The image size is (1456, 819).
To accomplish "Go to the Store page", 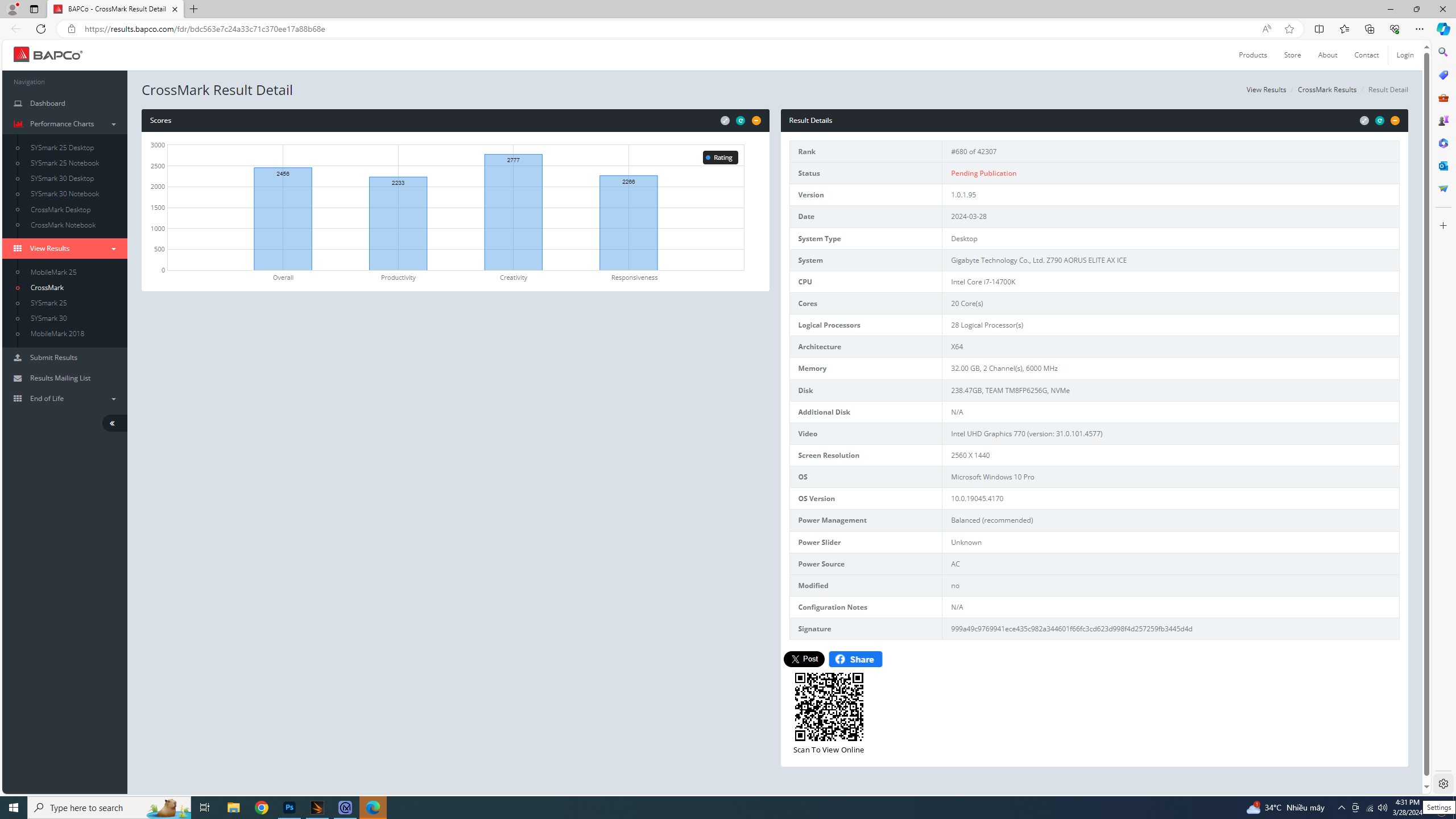I will (1292, 55).
